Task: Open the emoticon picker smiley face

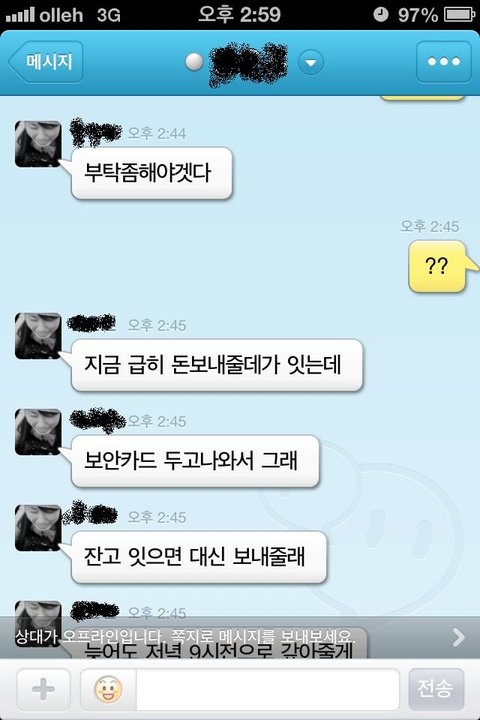Action: 108,689
